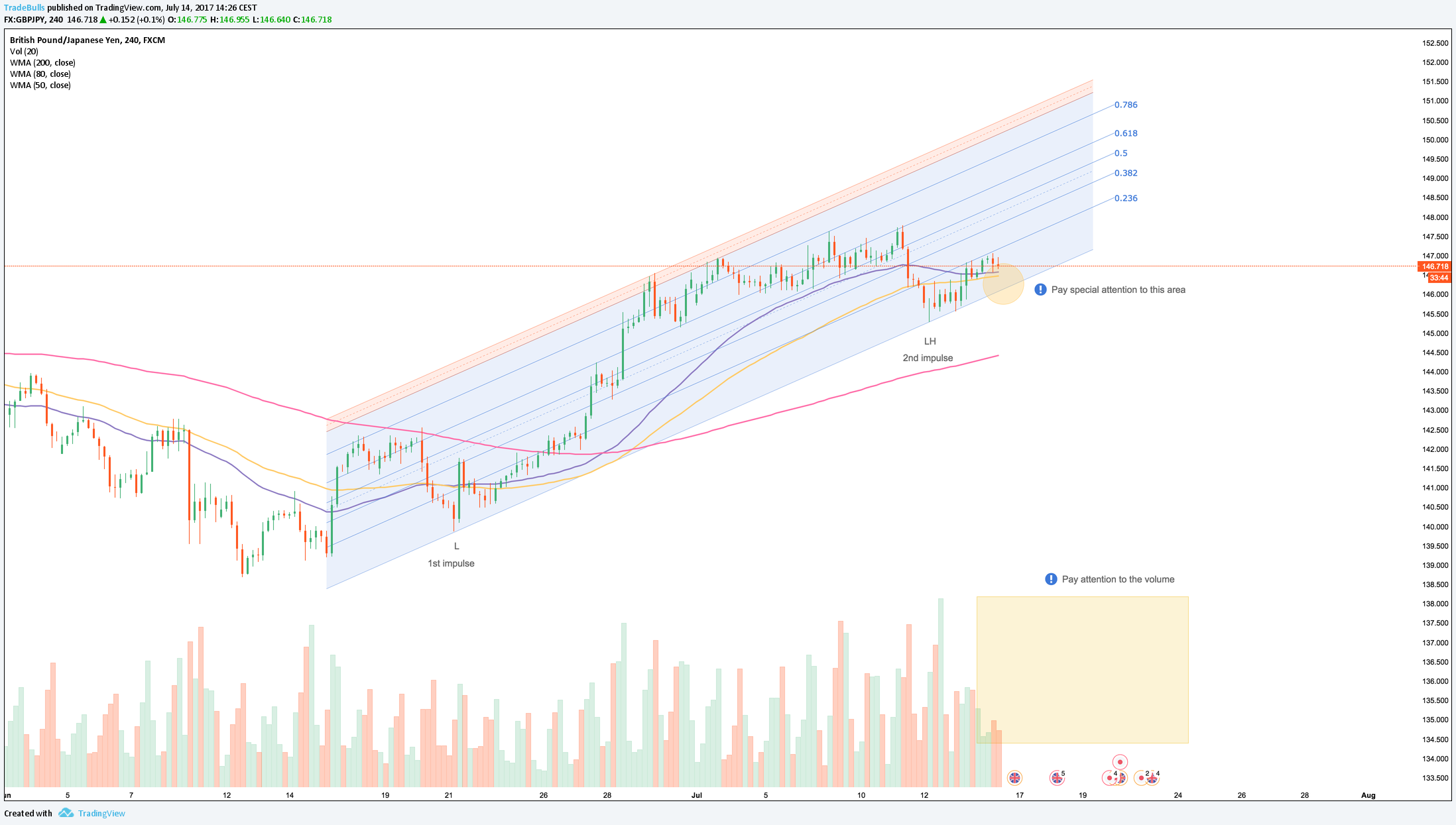Click the 0.786 Fibonacci channel label
This screenshot has height=825, width=1456.
(x=1126, y=105)
